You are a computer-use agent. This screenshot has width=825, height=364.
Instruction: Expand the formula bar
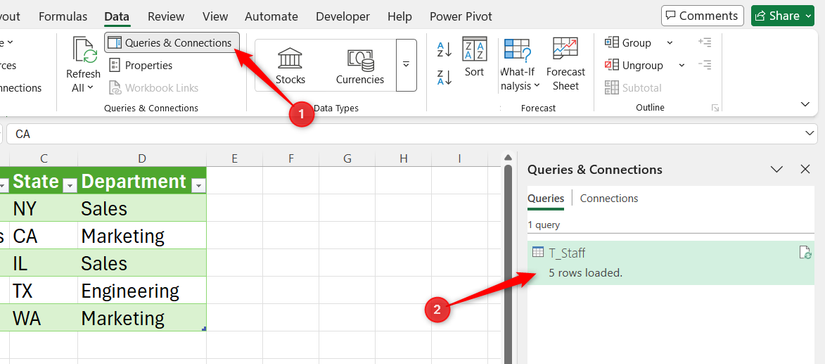tap(809, 134)
